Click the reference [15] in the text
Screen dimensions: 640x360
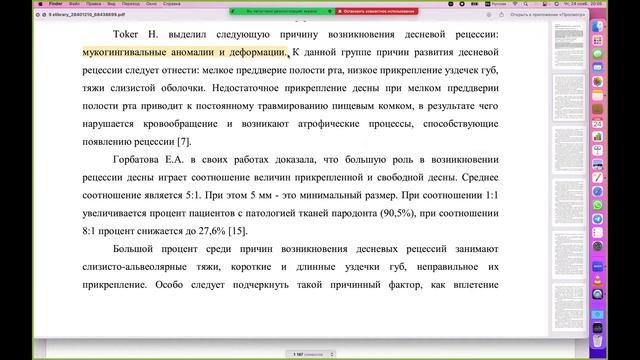[238, 231]
